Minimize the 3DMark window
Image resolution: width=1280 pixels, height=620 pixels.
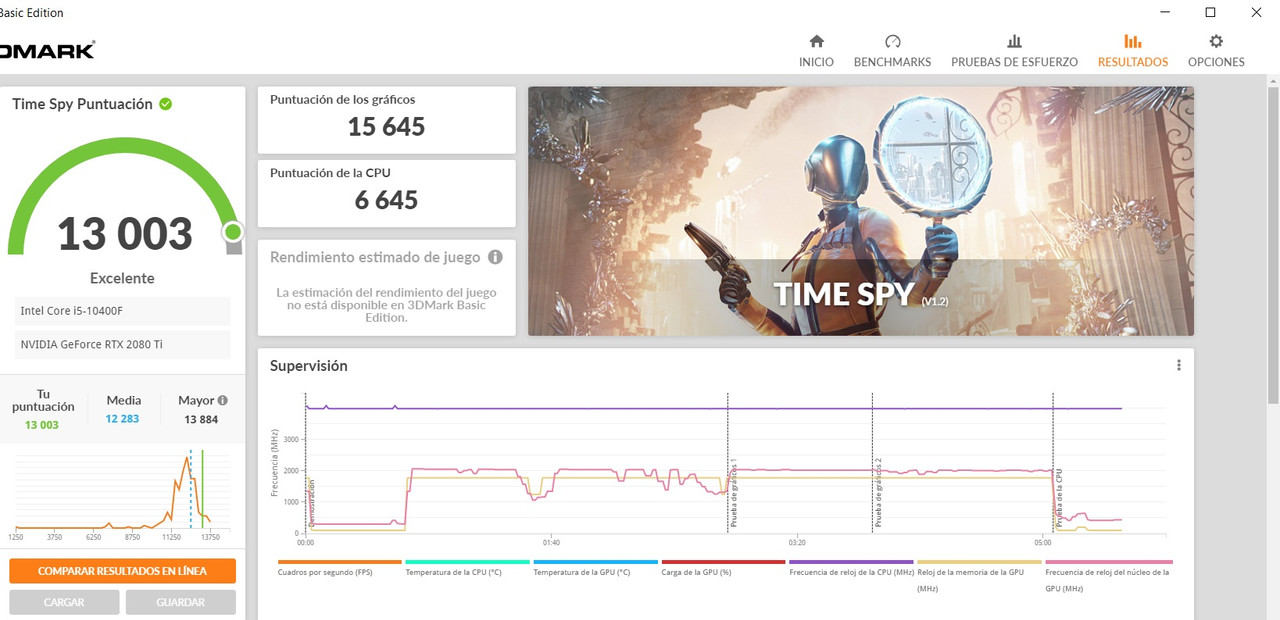1166,12
